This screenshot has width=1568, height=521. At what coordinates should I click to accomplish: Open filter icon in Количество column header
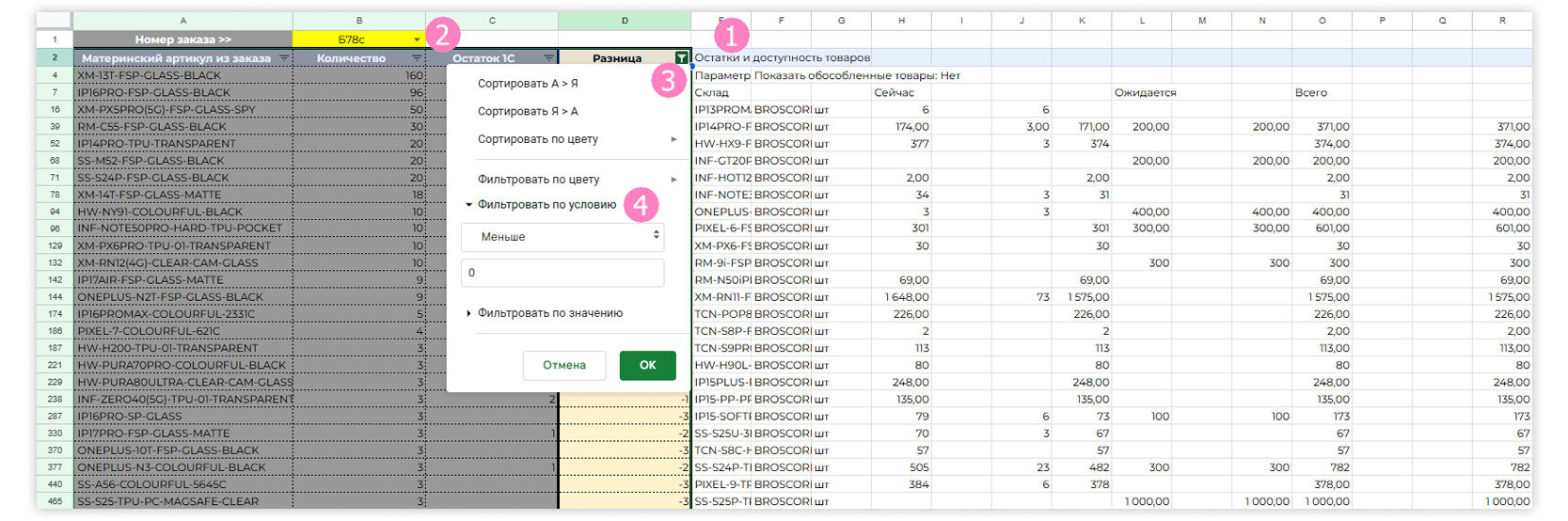pos(417,58)
